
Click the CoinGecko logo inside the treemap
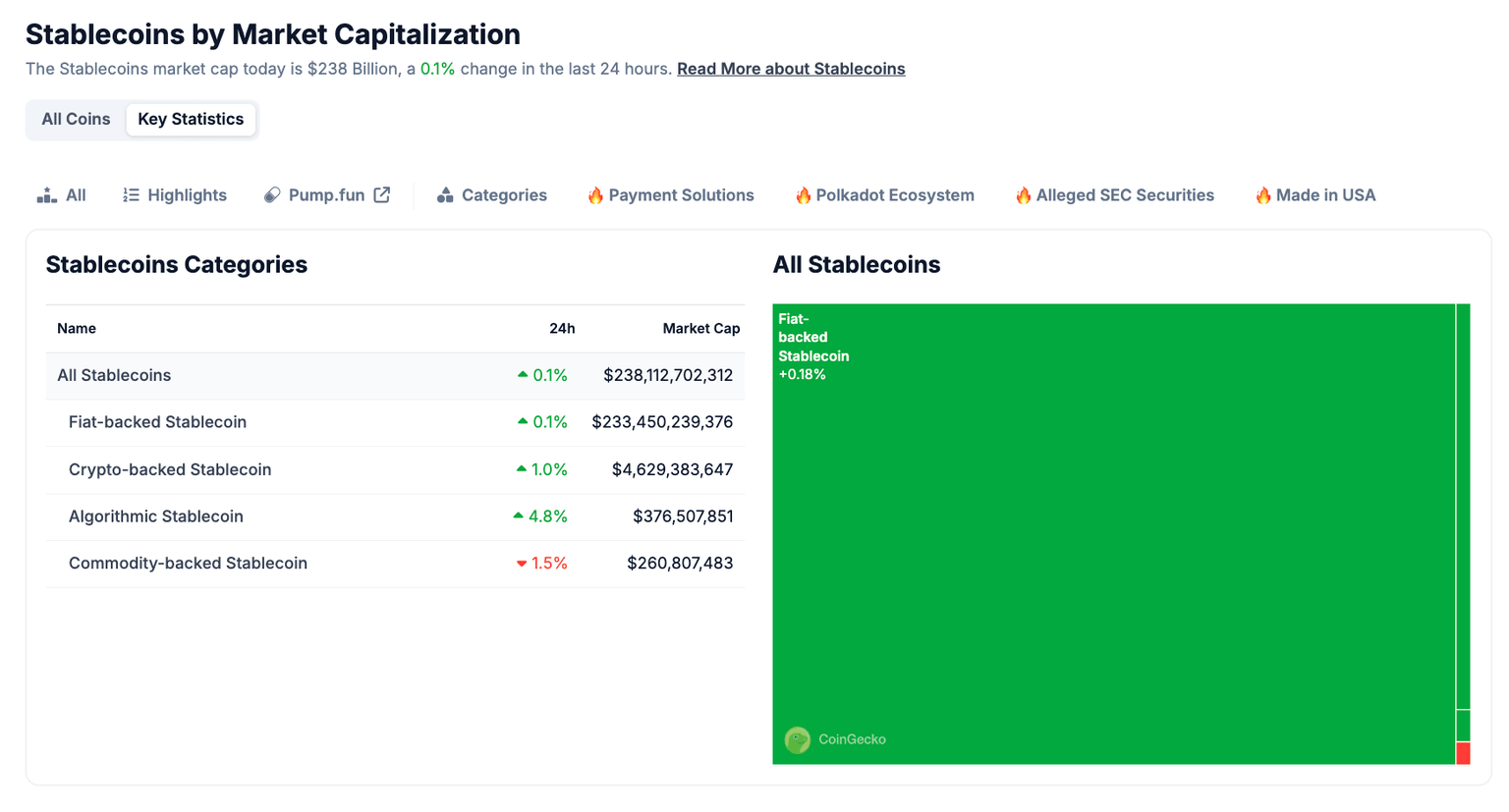[x=798, y=740]
